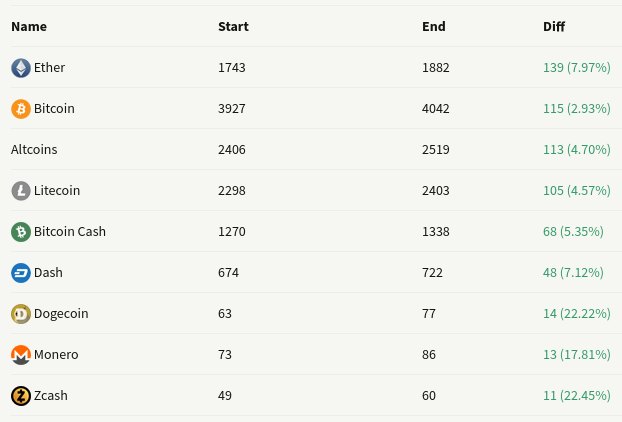This screenshot has height=422, width=622.
Task: Click Litecoin end value 2403
Action: point(436,190)
